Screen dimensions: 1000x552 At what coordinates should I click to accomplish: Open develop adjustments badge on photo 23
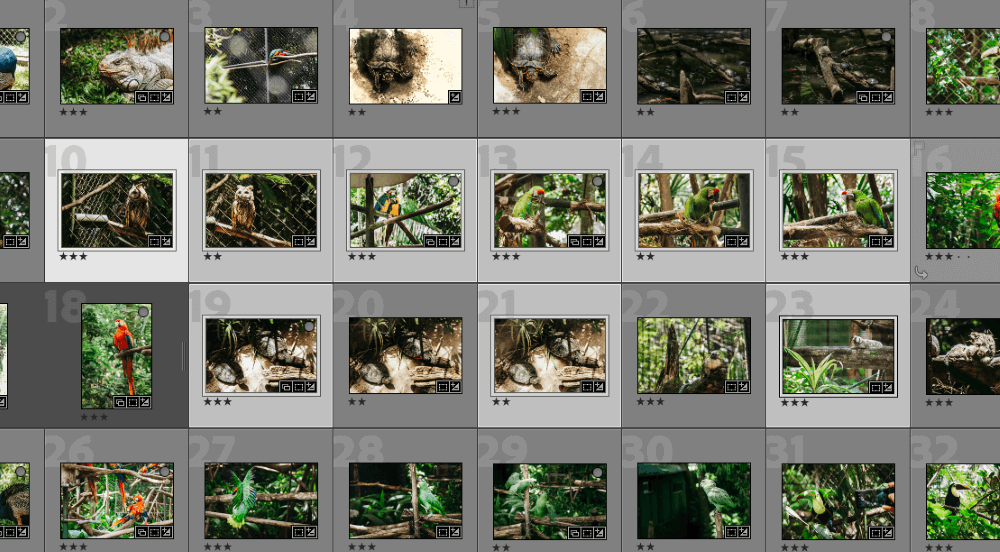click(x=888, y=388)
